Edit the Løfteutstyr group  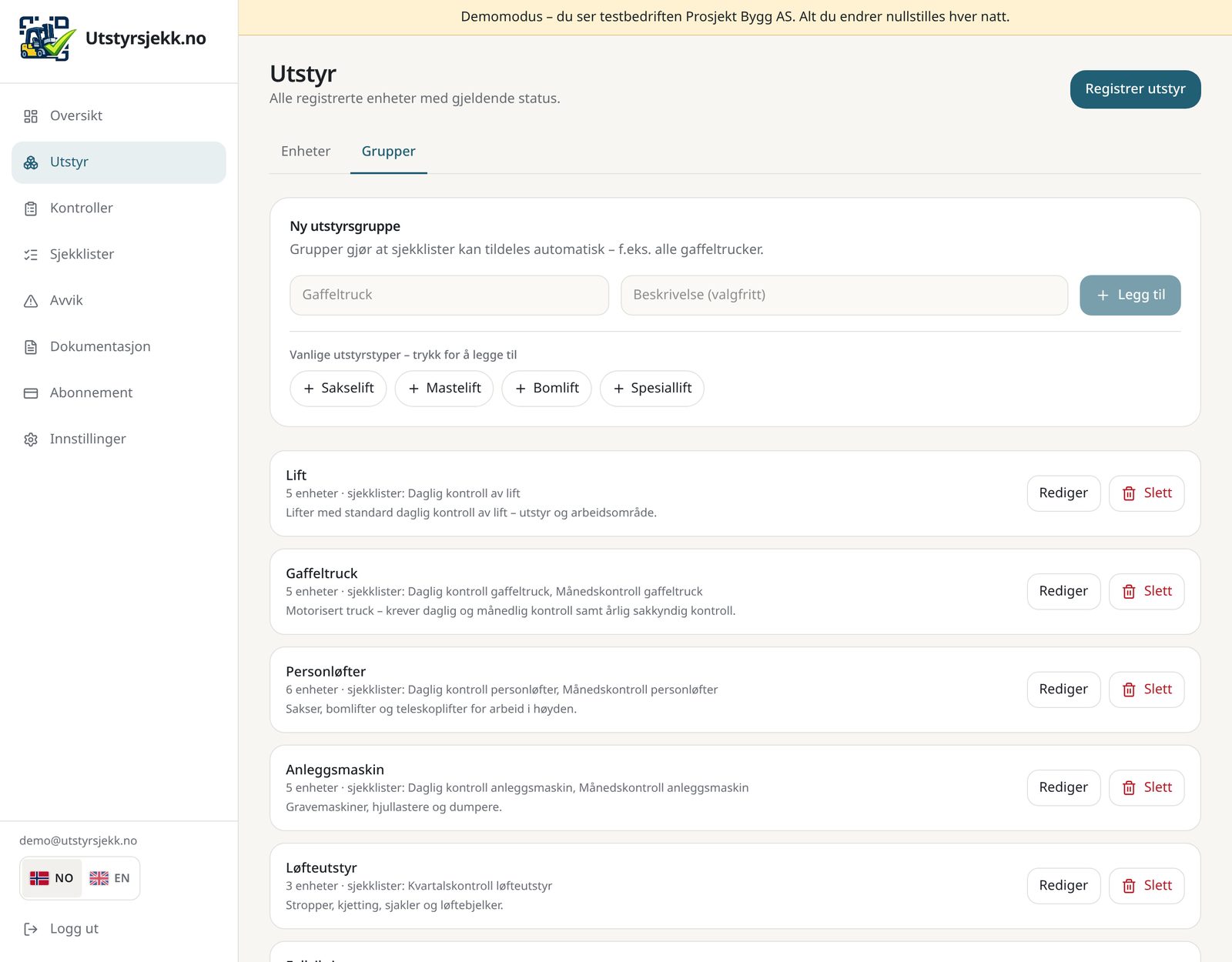[1063, 886]
